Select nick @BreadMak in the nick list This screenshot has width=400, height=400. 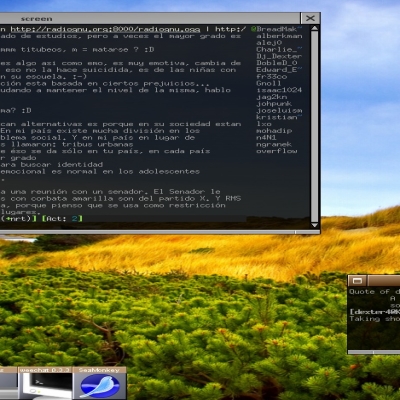click(x=276, y=29)
